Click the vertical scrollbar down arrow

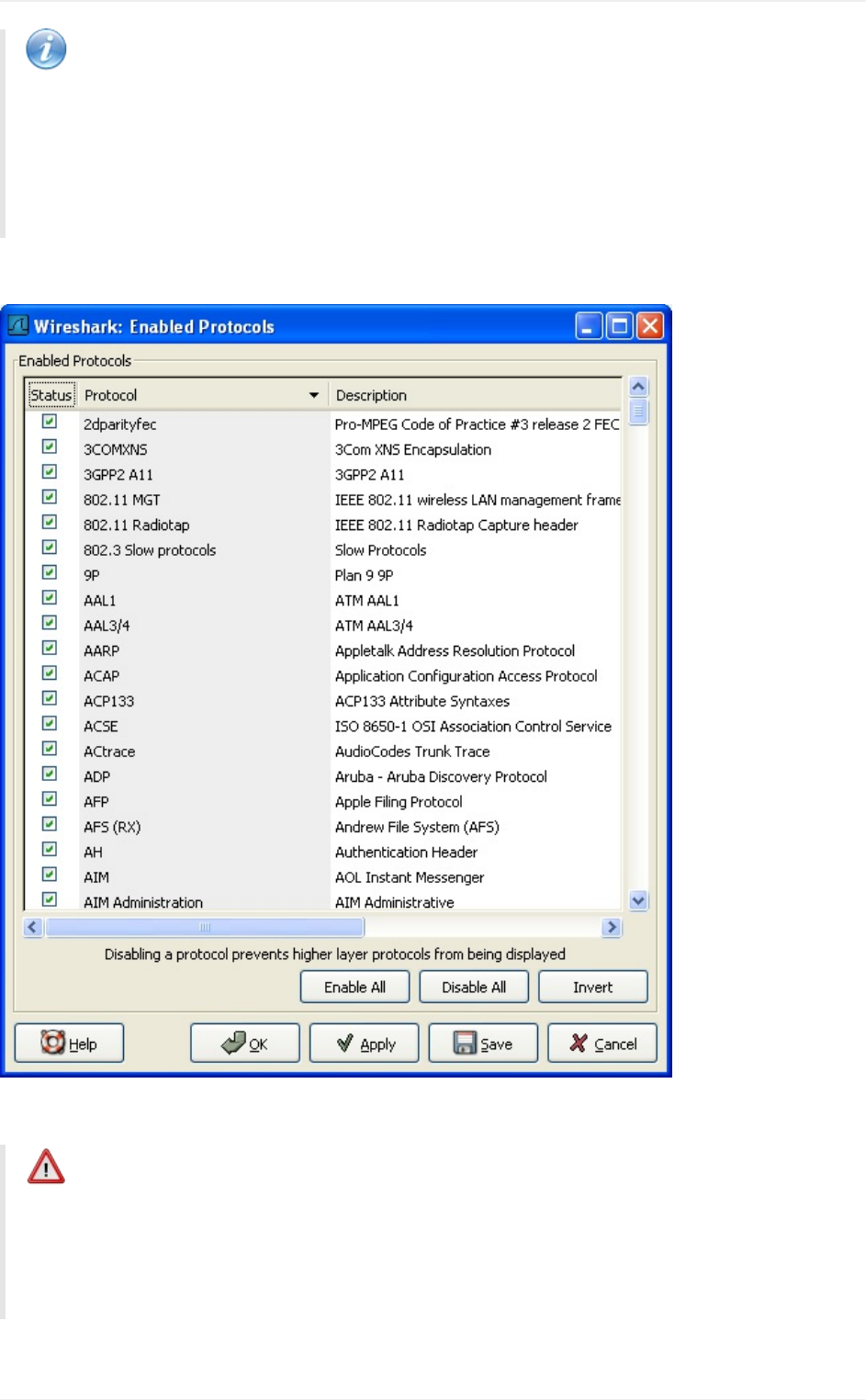click(639, 900)
